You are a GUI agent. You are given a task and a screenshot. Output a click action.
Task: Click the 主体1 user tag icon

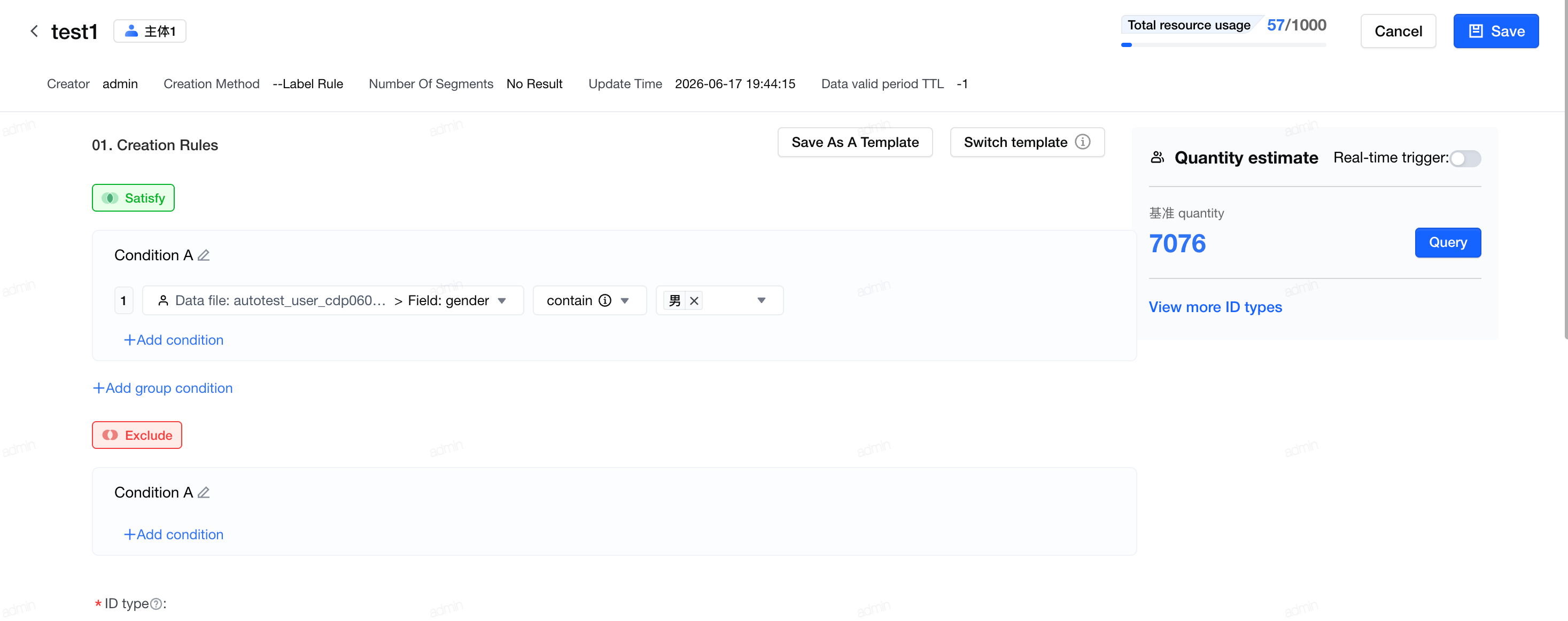pos(131,31)
